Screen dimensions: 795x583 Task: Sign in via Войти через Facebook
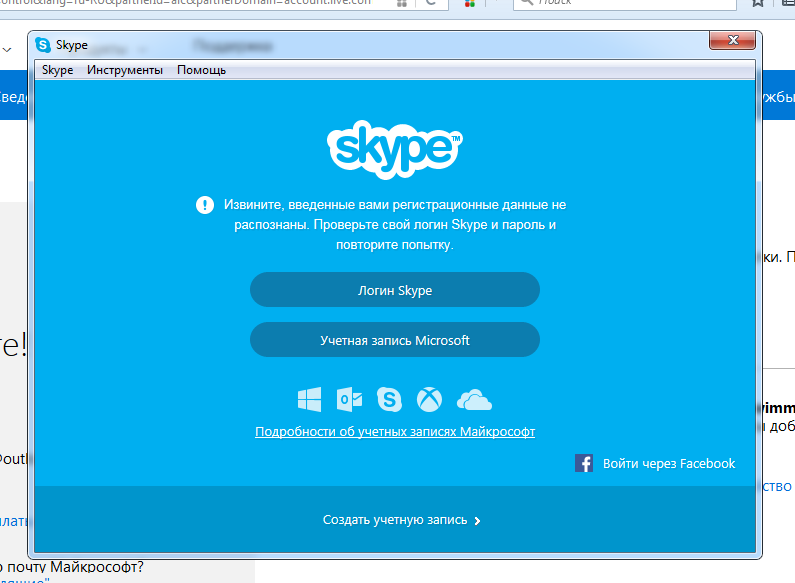[669, 463]
